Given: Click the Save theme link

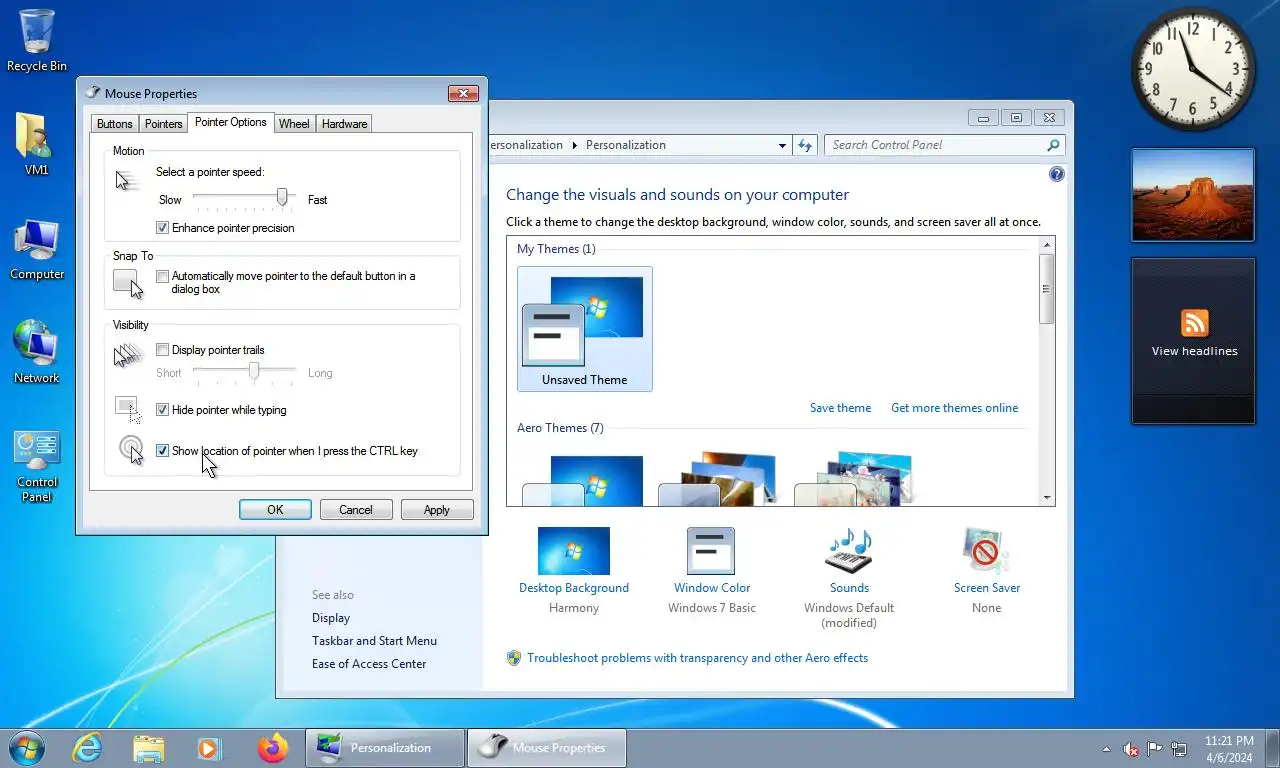Looking at the screenshot, I should tap(840, 408).
